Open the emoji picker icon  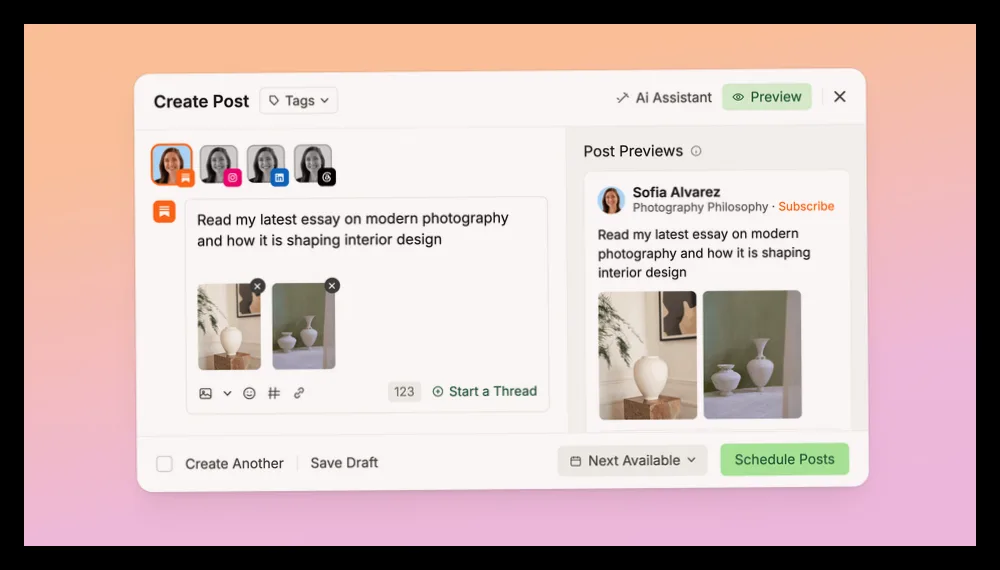[249, 393]
